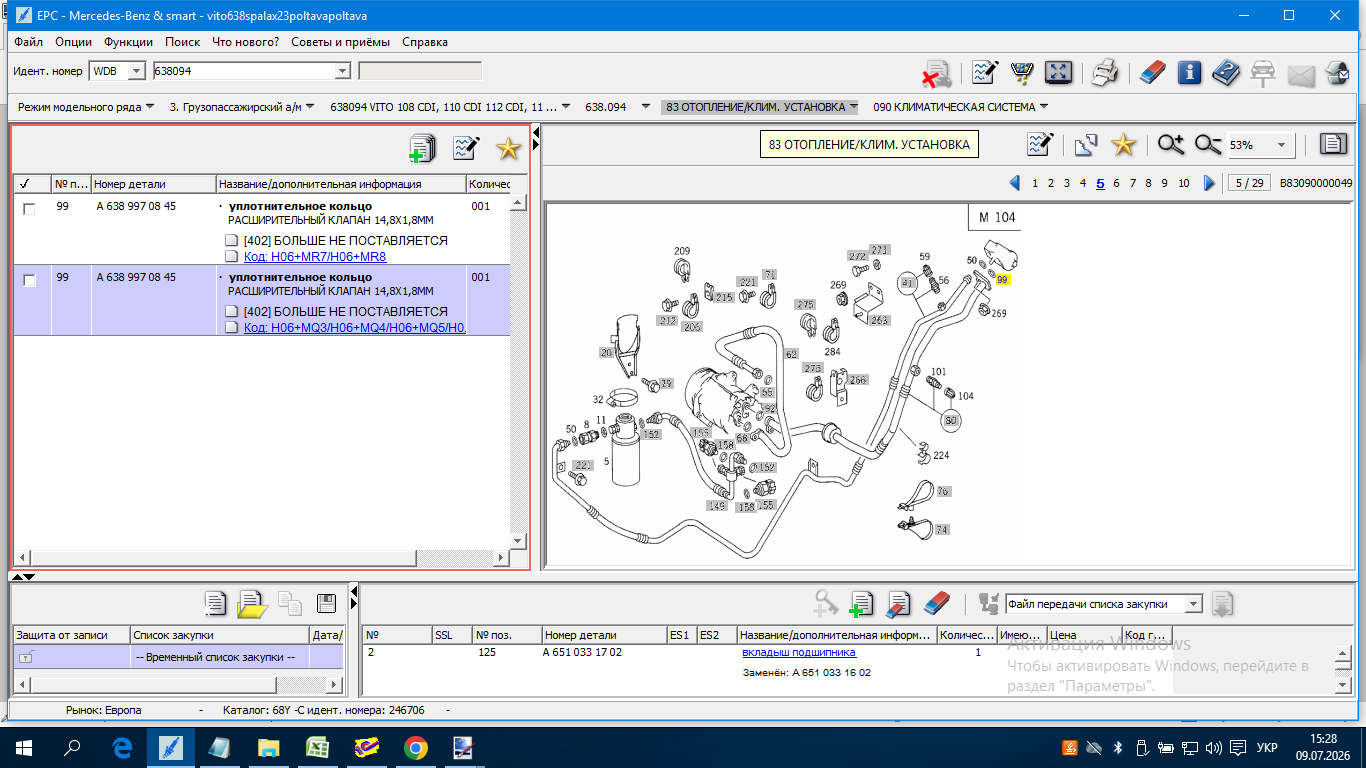The height and width of the screenshot is (768, 1366).
Task: Expand the '638094 VITO 108 CDI' model dropdown
Action: click(566, 107)
